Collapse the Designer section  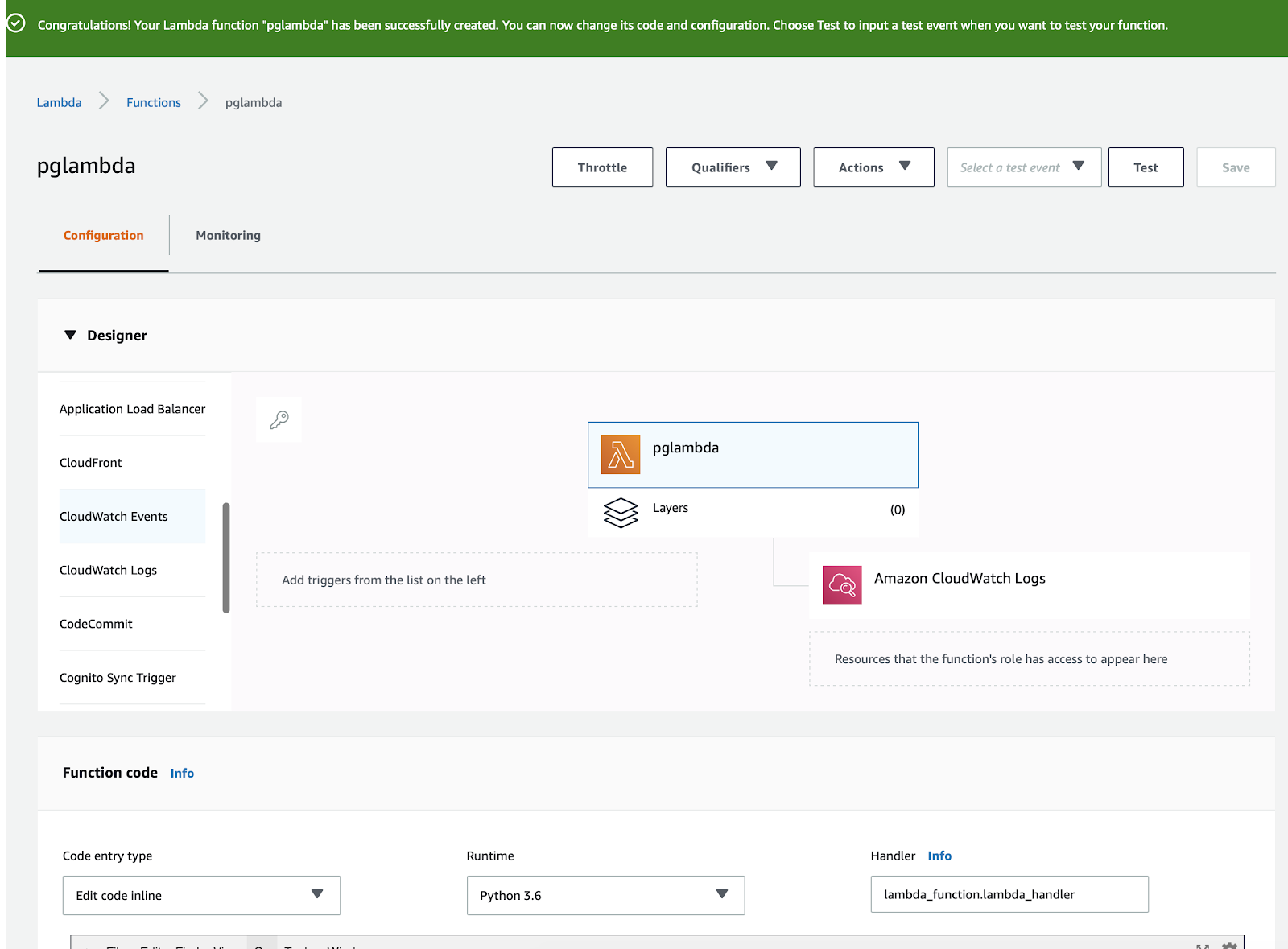tap(70, 335)
